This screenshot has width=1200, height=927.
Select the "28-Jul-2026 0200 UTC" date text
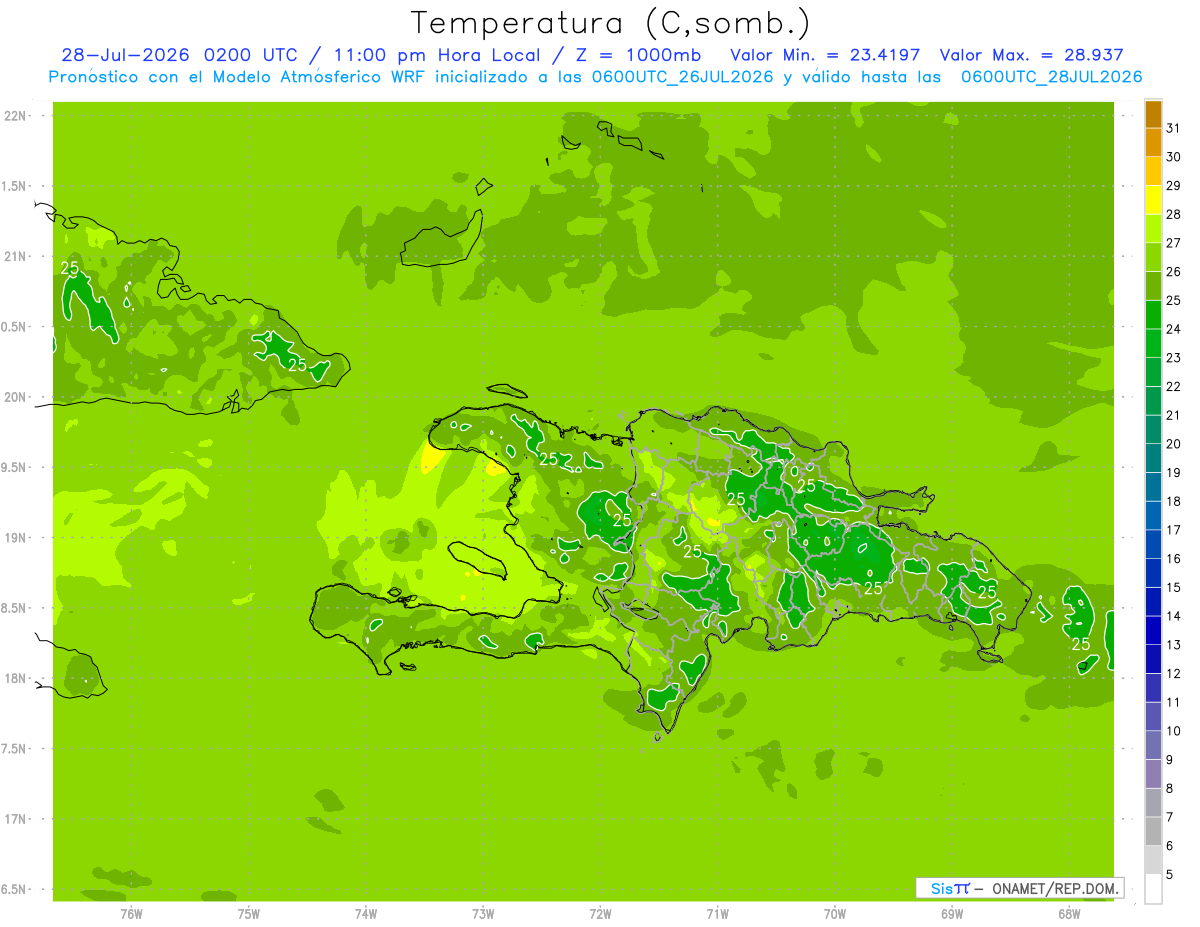click(x=175, y=55)
